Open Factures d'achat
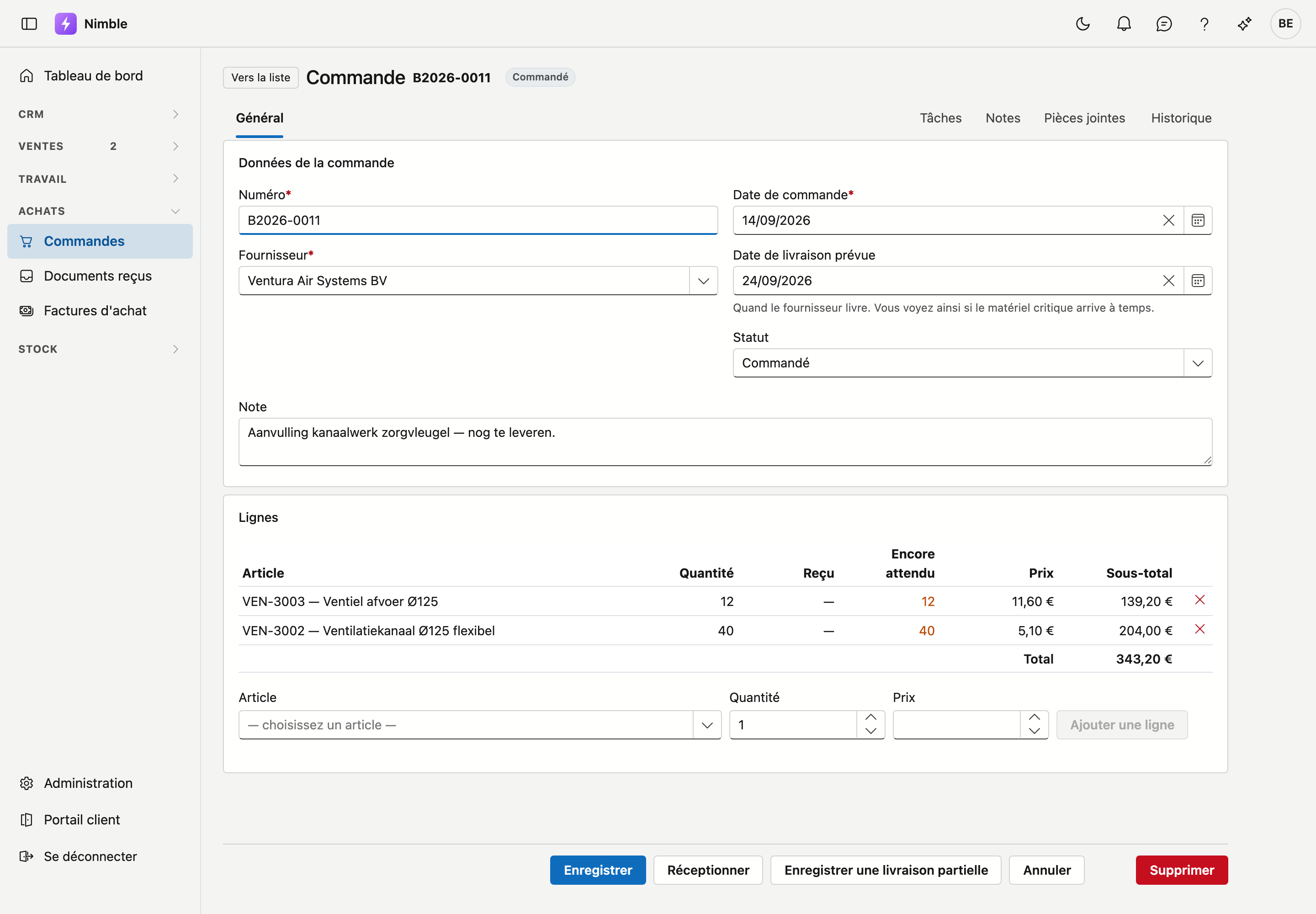Viewport: 1316px width, 914px height. point(100,310)
